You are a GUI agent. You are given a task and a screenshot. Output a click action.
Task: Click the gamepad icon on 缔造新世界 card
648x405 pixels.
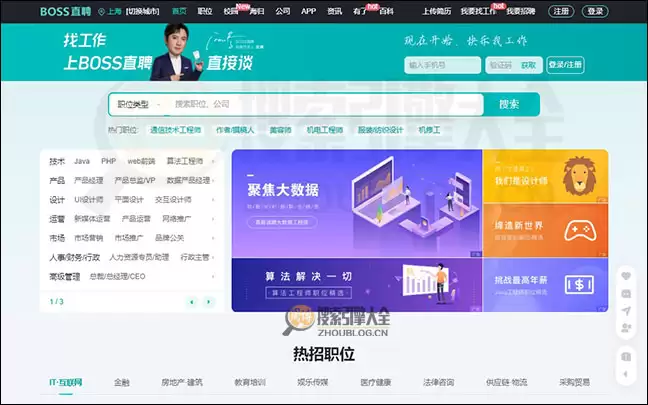point(580,231)
